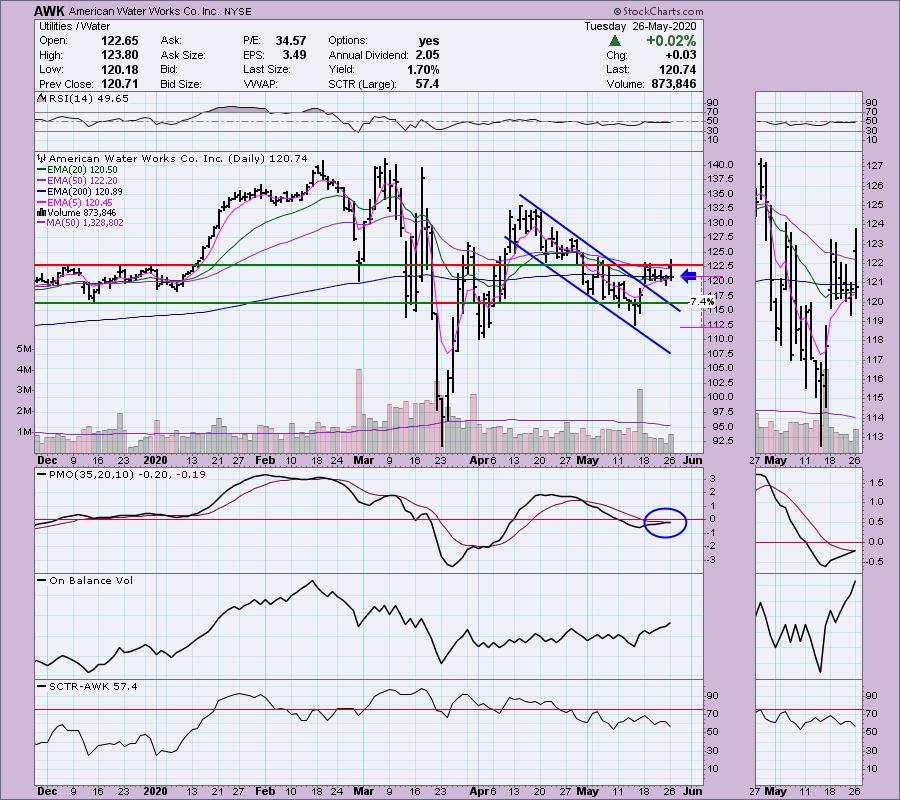Click the NYSE exchange label
Screen dimensions: 900x800
click(x=240, y=11)
